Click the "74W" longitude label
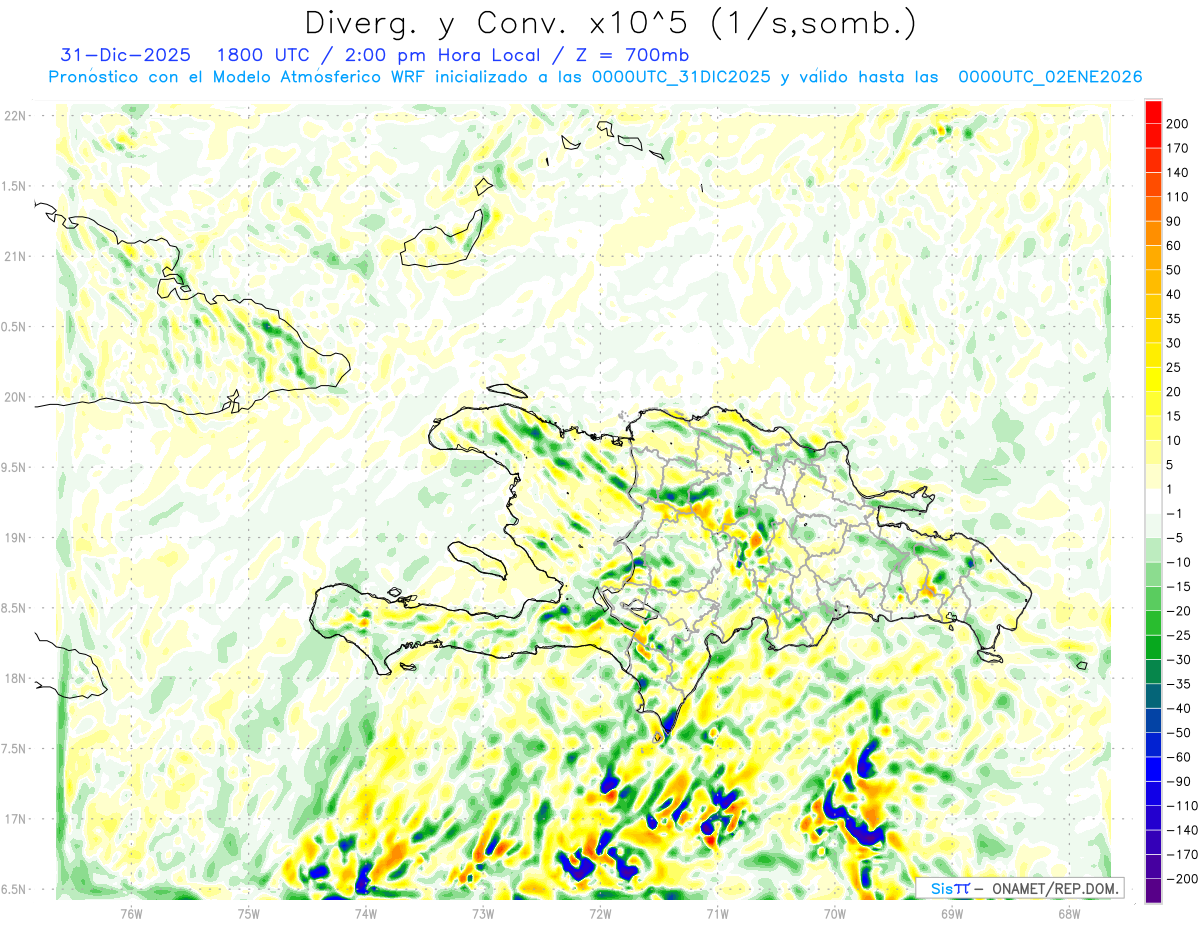The height and width of the screenshot is (927, 1200). click(365, 913)
